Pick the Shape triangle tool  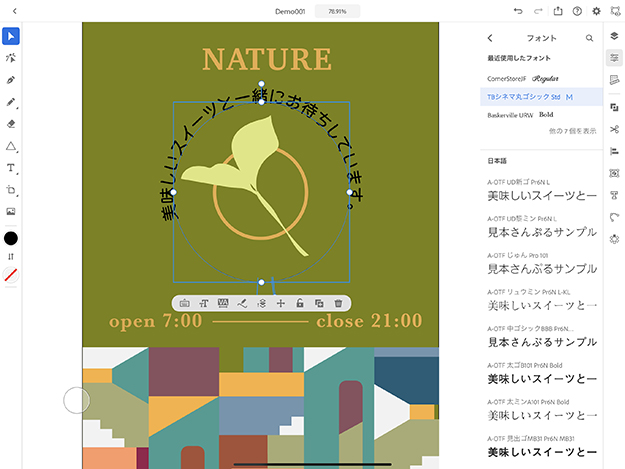click(x=11, y=146)
